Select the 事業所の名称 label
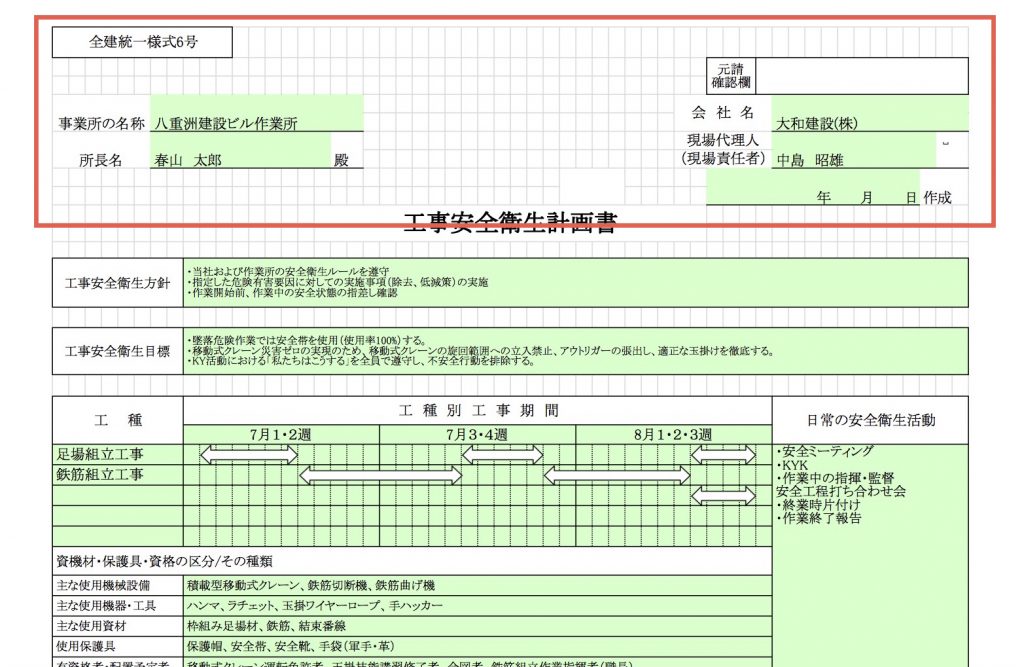This screenshot has width=1024, height=667. 101,123
